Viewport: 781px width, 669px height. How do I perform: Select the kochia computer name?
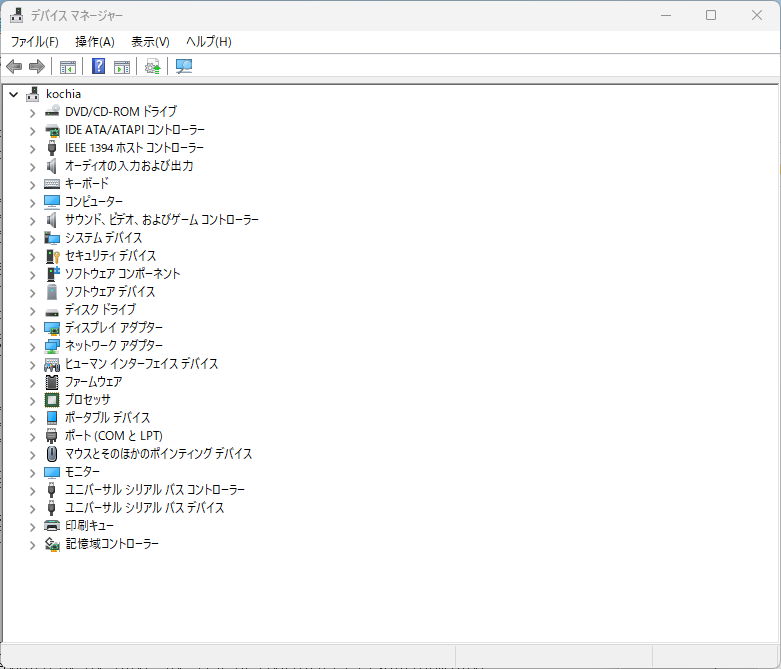point(63,94)
